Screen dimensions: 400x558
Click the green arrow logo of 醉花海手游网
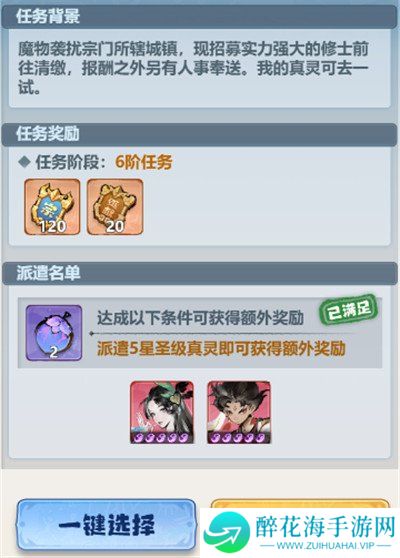point(227,532)
